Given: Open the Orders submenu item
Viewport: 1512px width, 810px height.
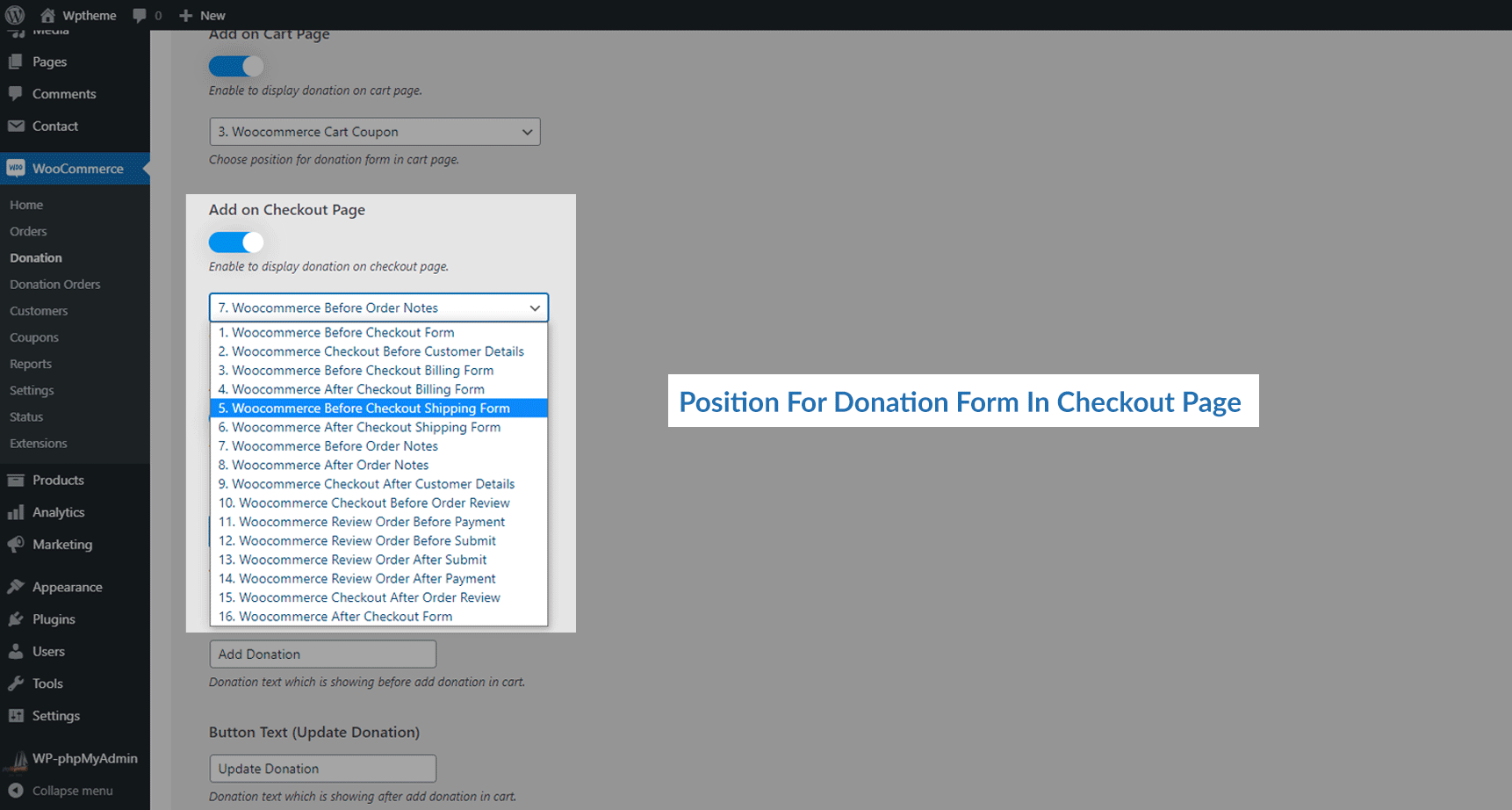Looking at the screenshot, I should [28, 231].
